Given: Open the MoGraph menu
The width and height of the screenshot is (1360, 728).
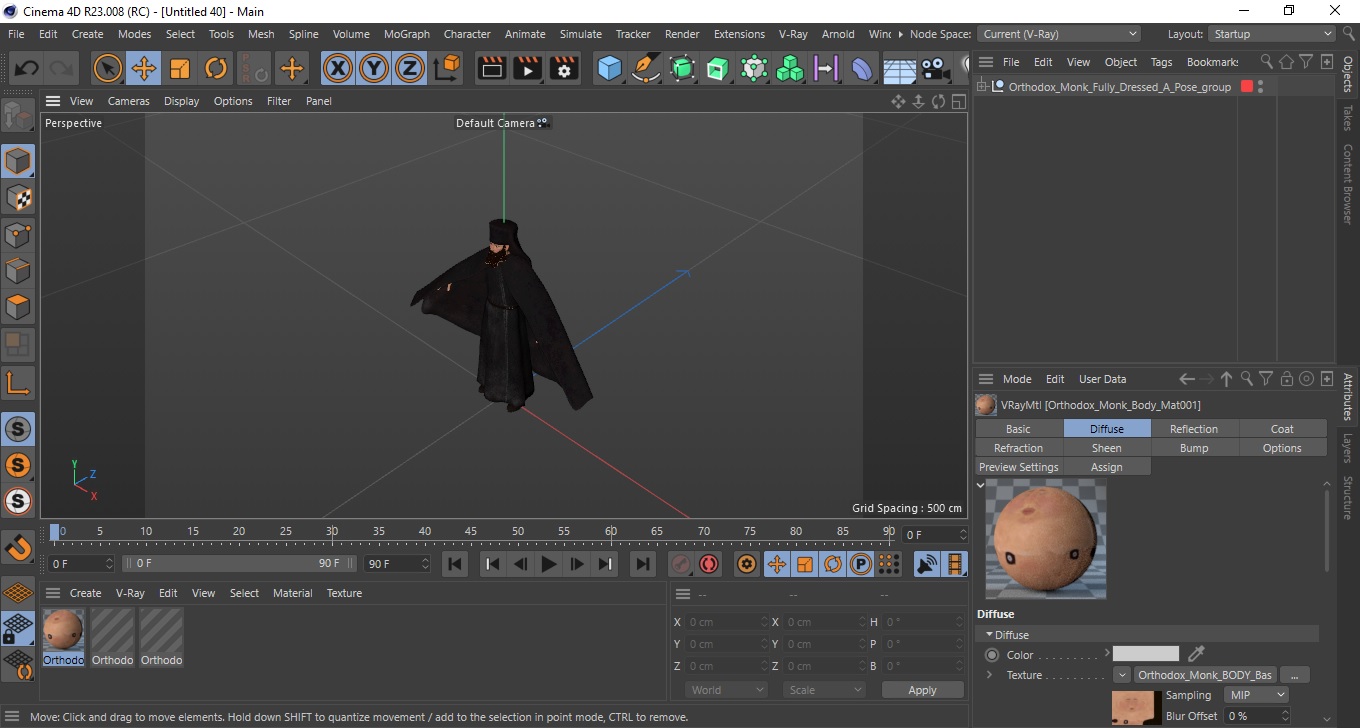Looking at the screenshot, I should 406,34.
